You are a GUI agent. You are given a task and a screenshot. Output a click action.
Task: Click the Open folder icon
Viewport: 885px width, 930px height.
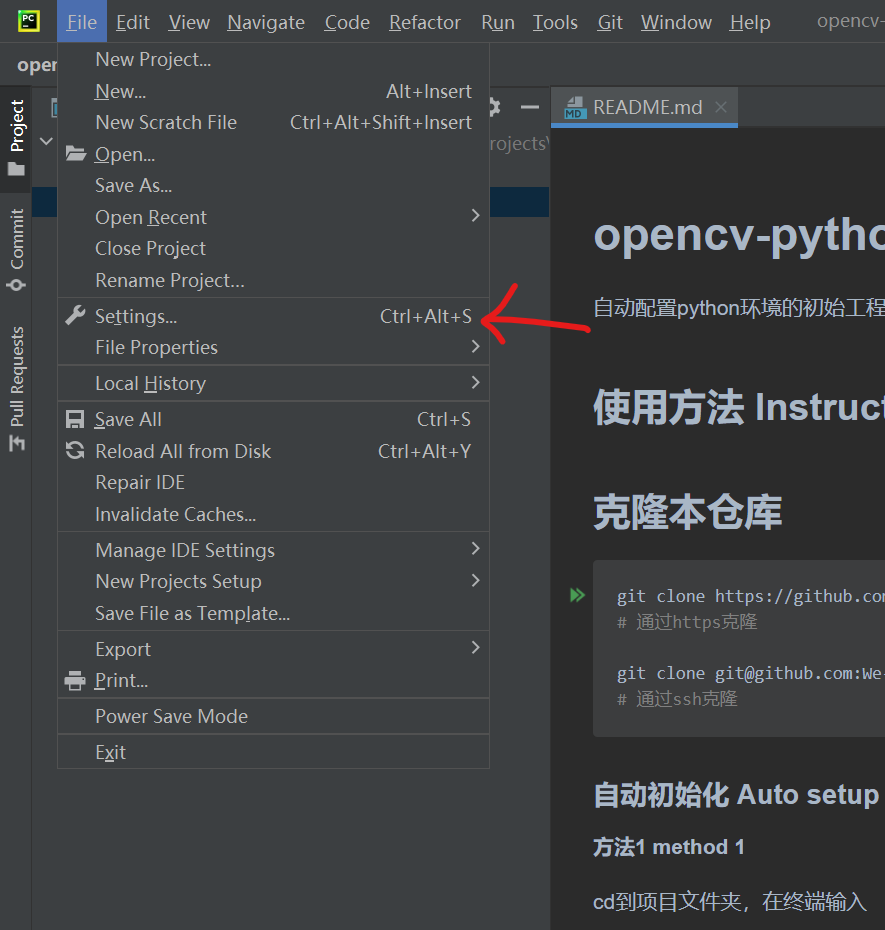click(75, 154)
